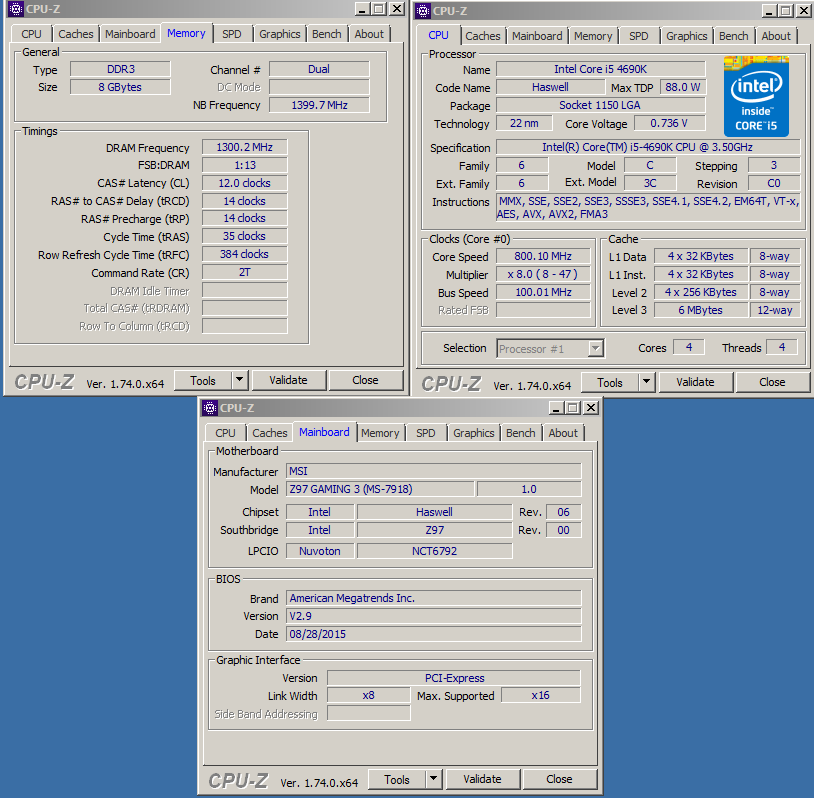Open the Memory tab in the Mainboard window
814x798 pixels.
point(380,433)
